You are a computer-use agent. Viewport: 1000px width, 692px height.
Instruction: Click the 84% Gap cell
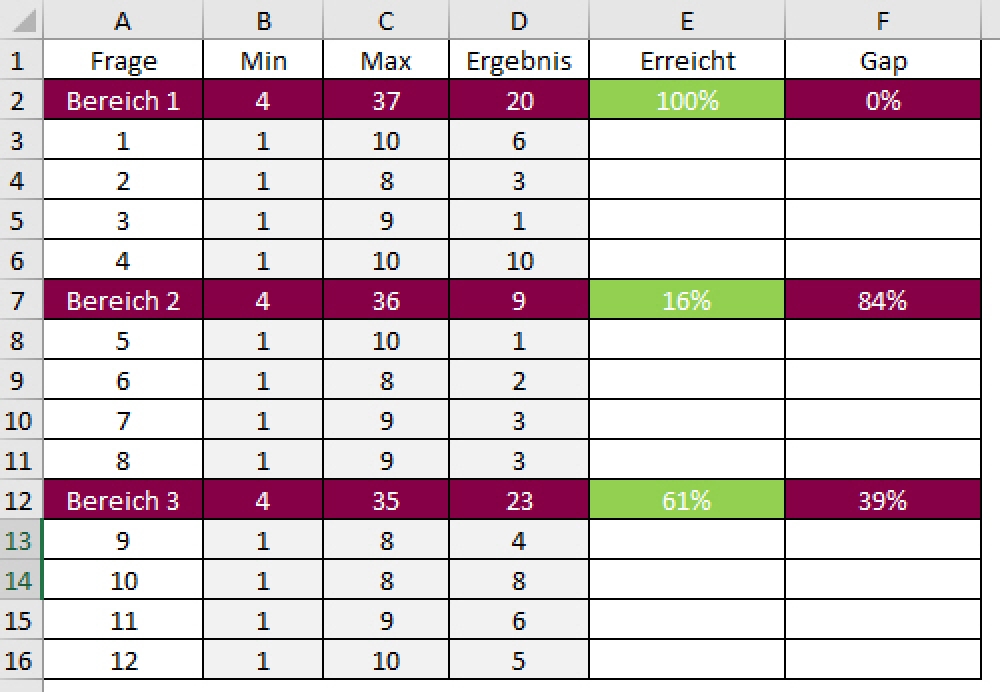point(883,300)
